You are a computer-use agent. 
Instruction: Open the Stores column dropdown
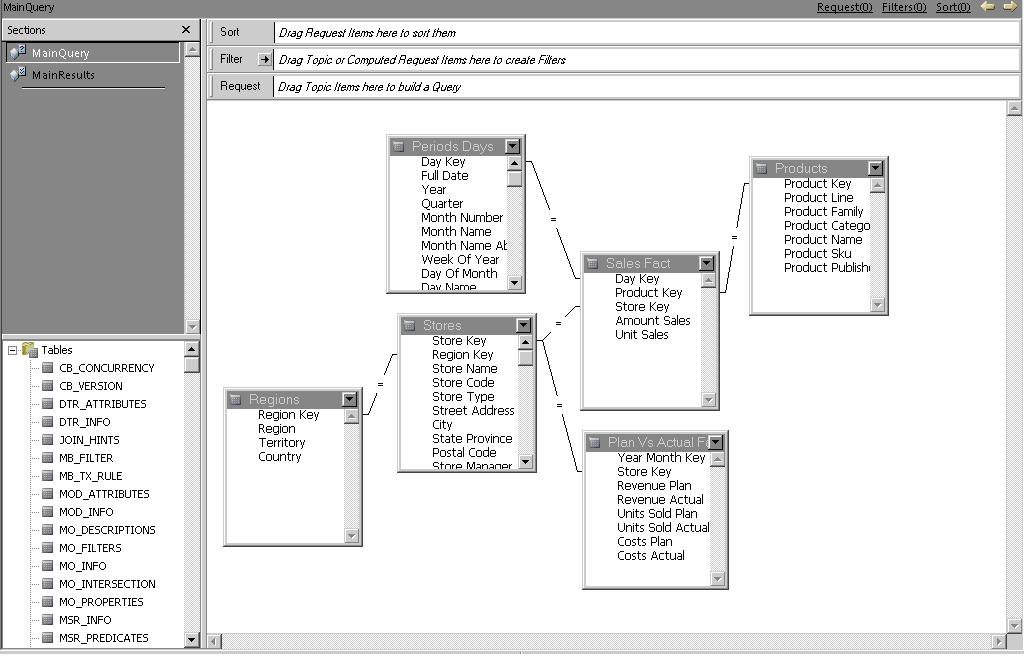525,324
